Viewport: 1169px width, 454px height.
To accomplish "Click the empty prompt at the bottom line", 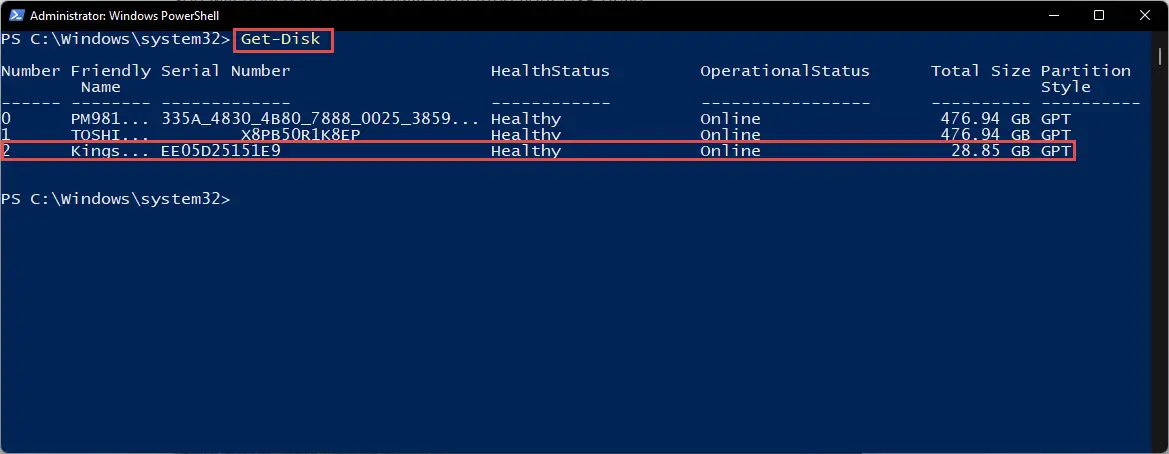I will [x=116, y=200].
